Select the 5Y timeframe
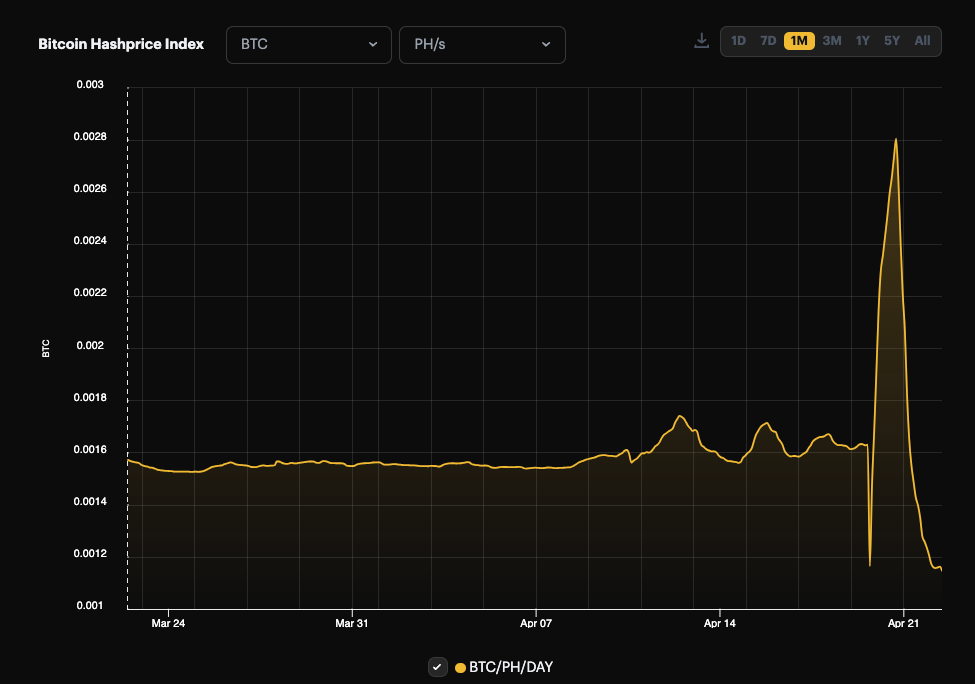The height and width of the screenshot is (684, 975). 890,41
